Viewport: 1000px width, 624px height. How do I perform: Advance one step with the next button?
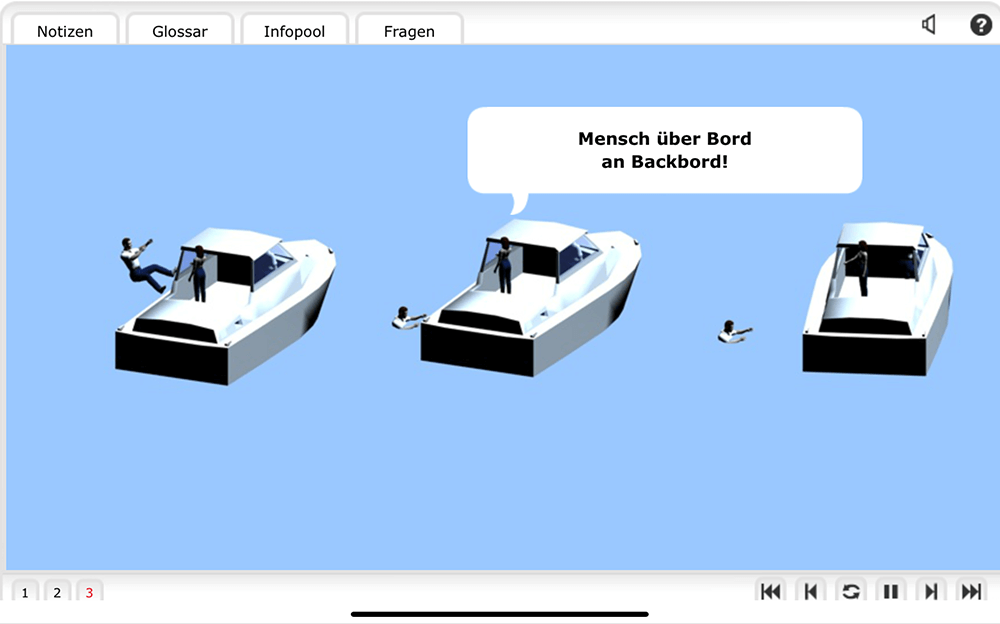point(931,591)
